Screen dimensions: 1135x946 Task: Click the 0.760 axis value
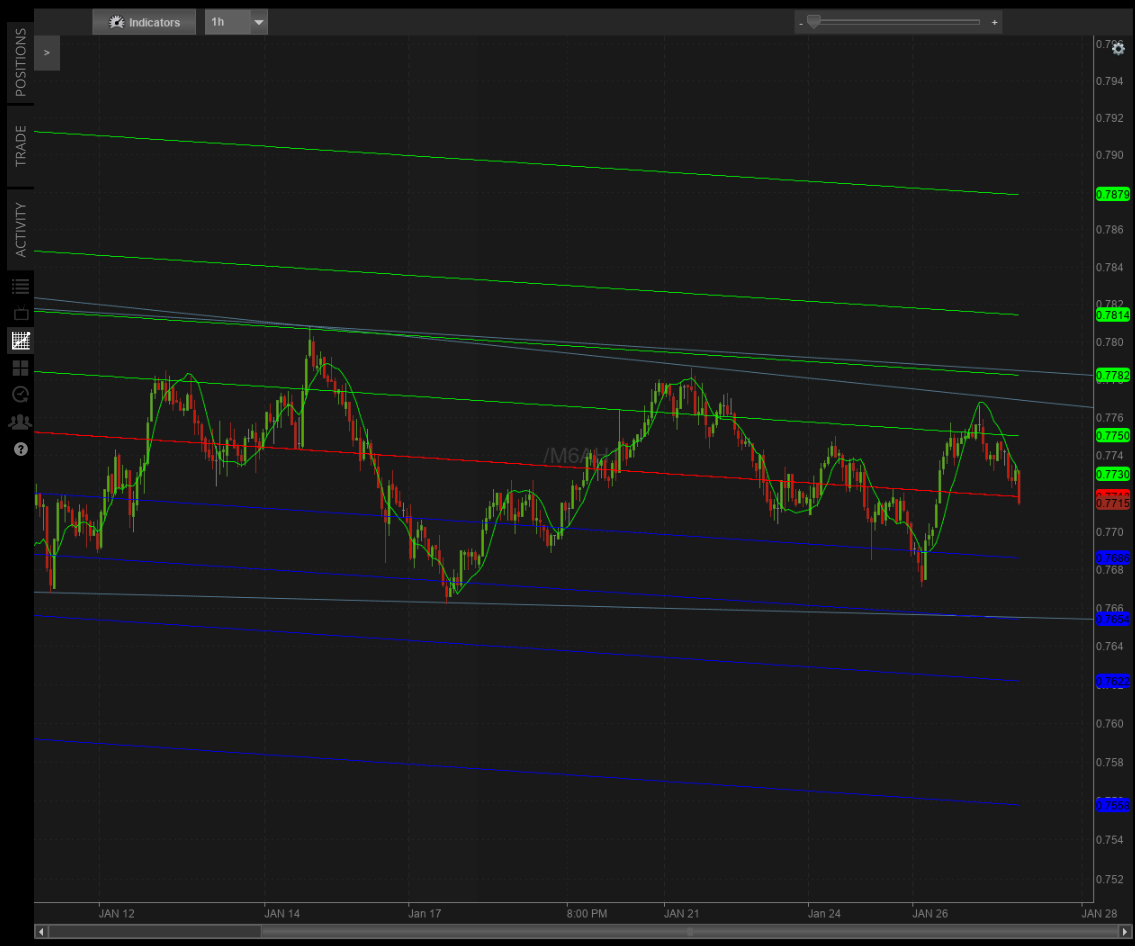point(1110,724)
